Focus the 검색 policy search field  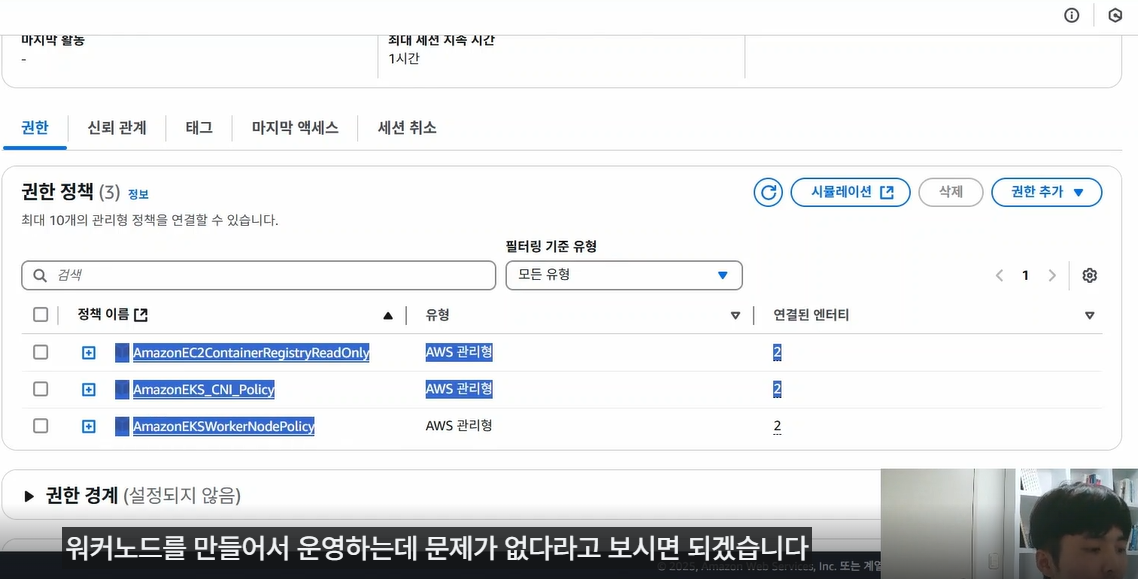pos(258,275)
